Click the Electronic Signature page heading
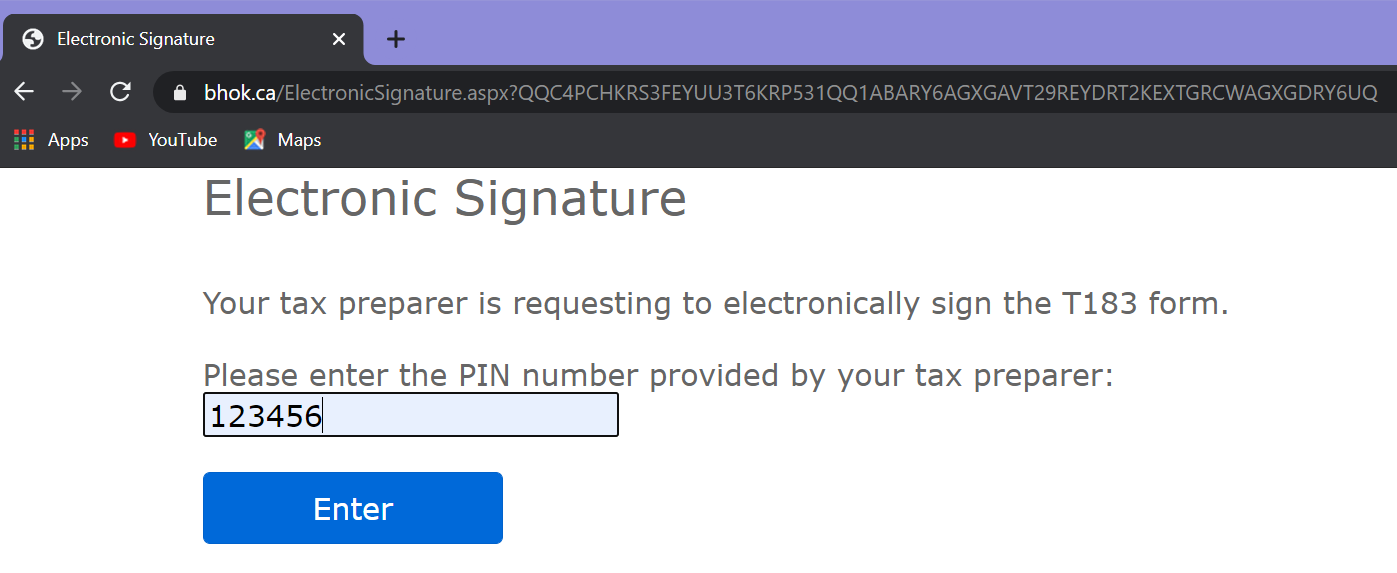Screen dimensions: 1397x573 [x=445, y=198]
